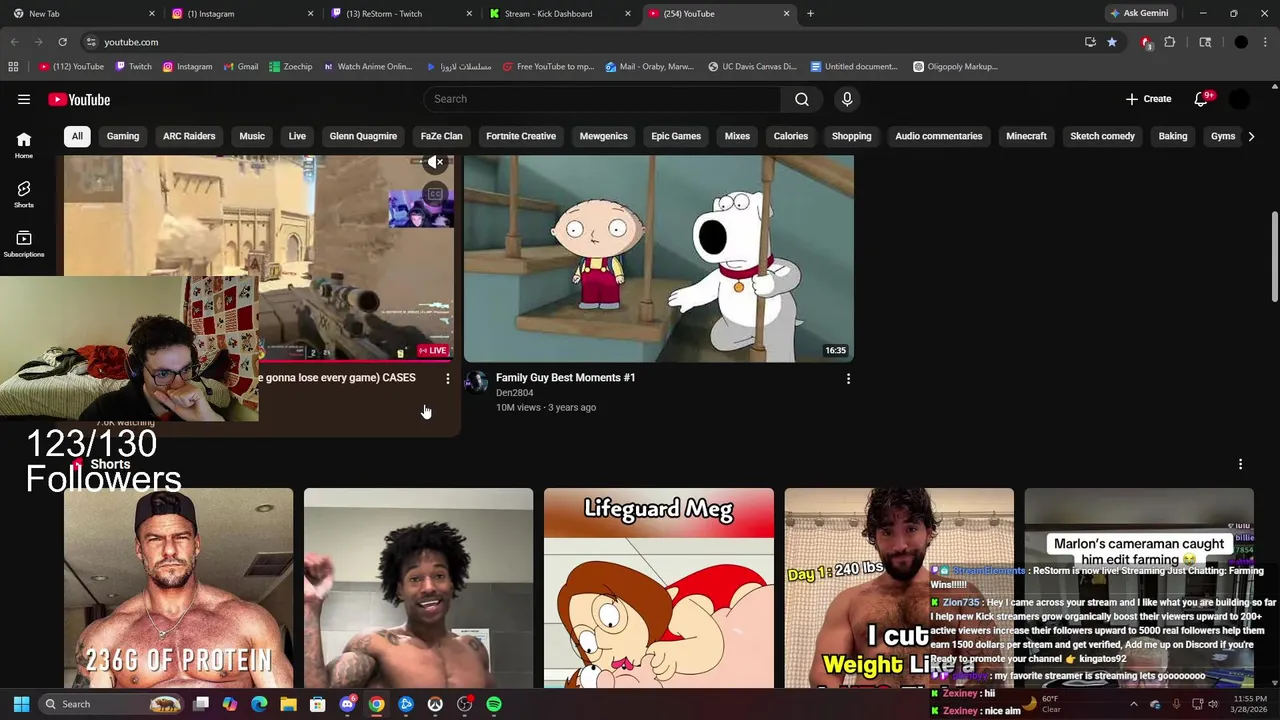Open the tab search side panel icon

pyautogui.click(x=1205, y=42)
